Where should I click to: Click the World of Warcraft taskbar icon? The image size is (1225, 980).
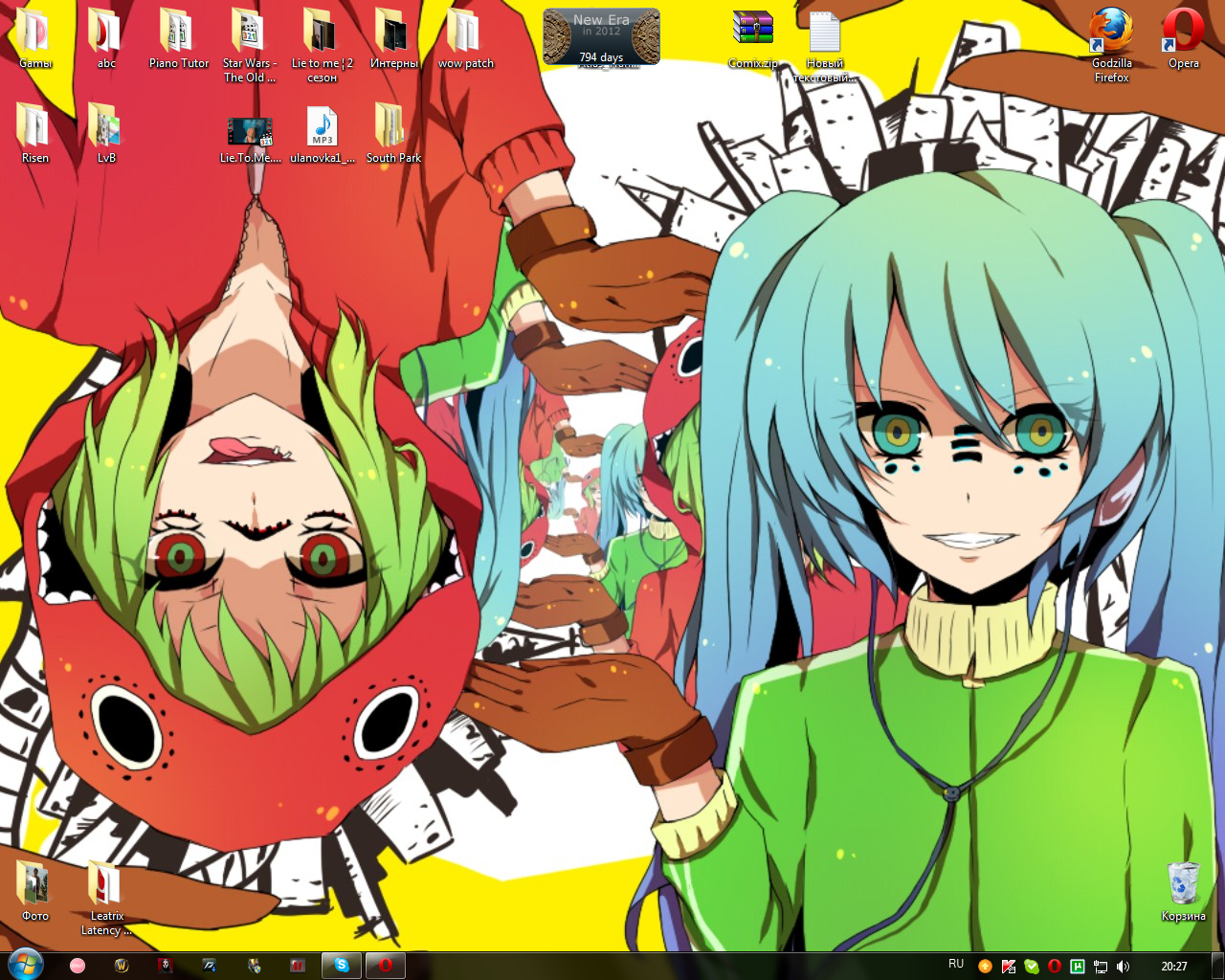[122, 966]
